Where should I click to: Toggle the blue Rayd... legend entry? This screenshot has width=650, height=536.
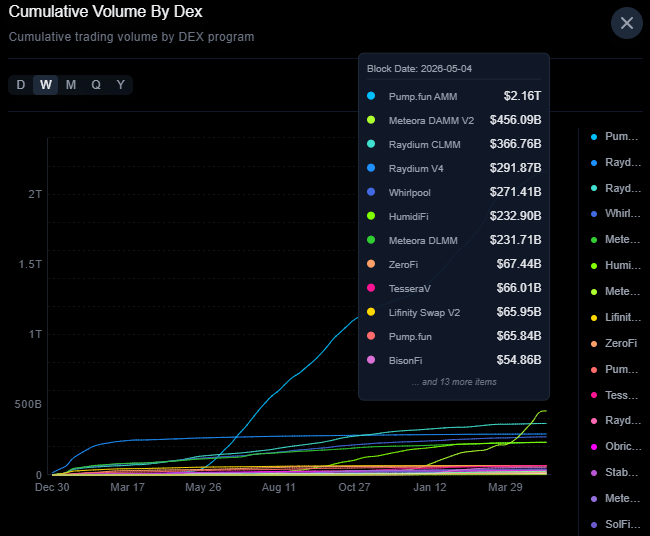click(615, 162)
